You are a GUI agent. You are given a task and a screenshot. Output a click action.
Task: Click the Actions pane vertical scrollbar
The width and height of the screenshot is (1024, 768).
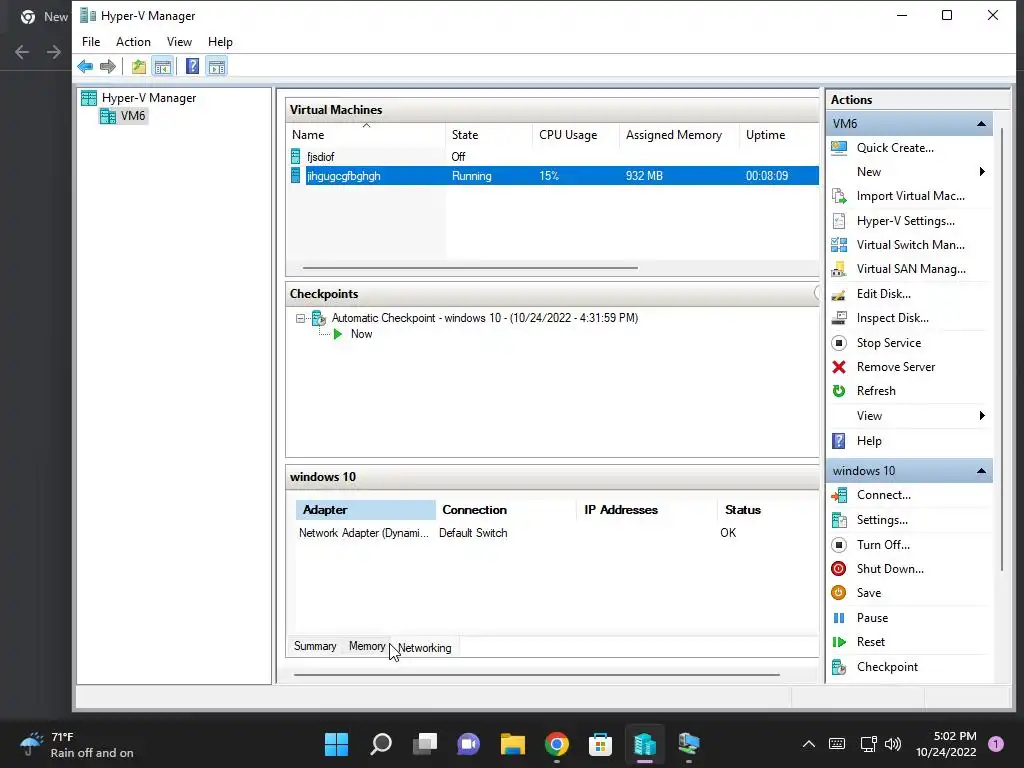[1002, 351]
